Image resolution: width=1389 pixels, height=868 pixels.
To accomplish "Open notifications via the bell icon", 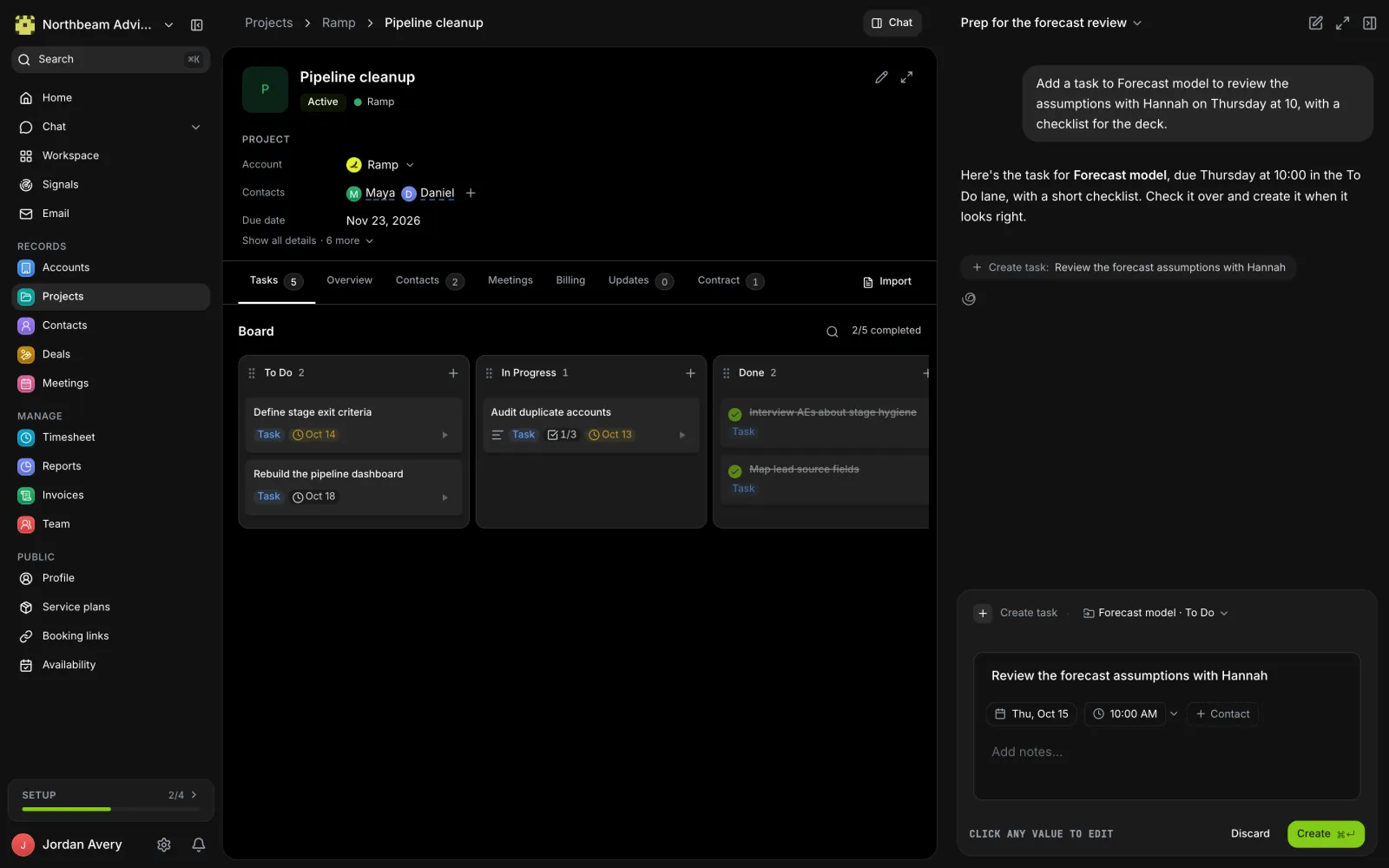I will pos(198,845).
